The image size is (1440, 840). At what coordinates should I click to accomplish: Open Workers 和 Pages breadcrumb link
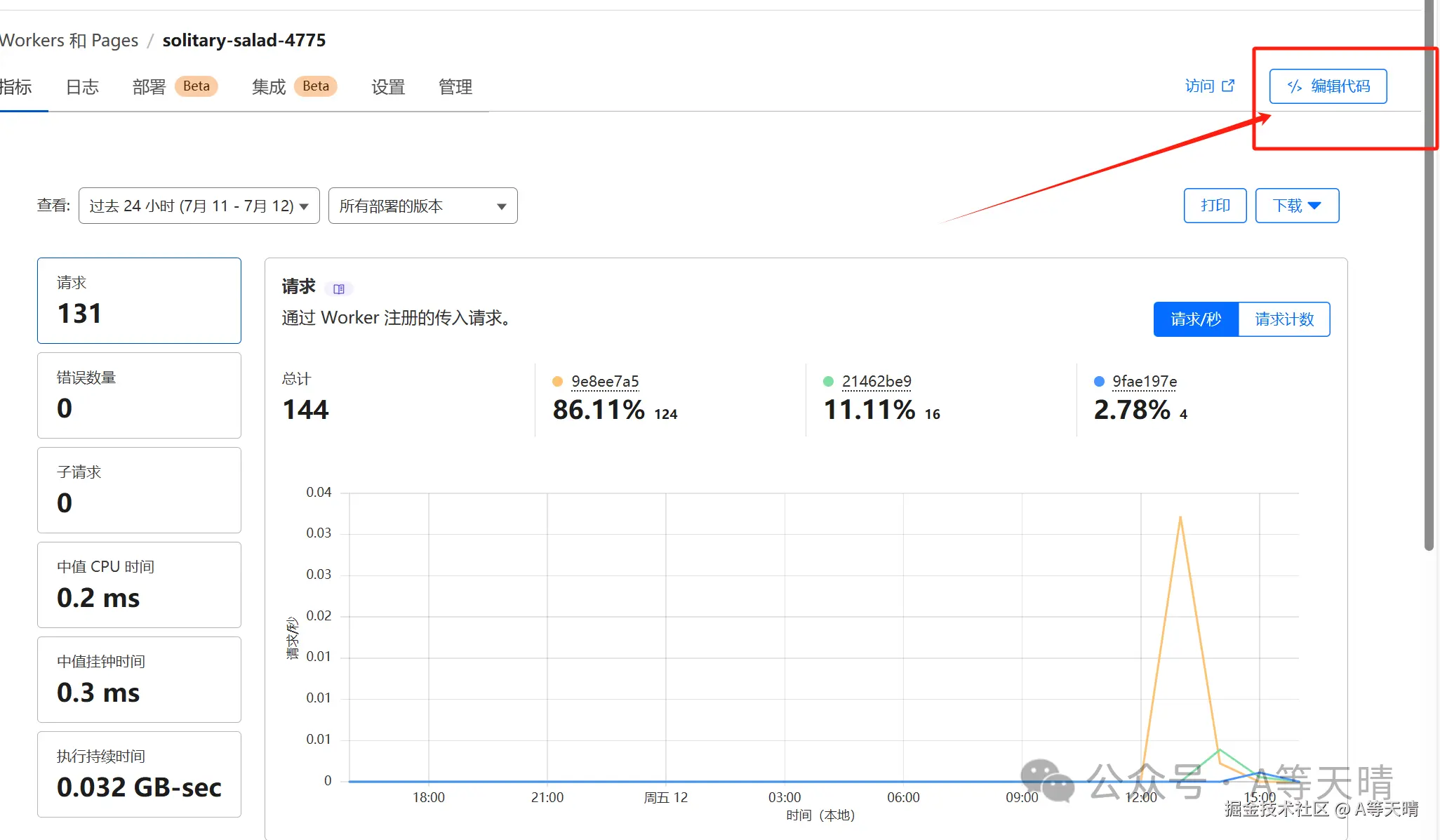69,40
